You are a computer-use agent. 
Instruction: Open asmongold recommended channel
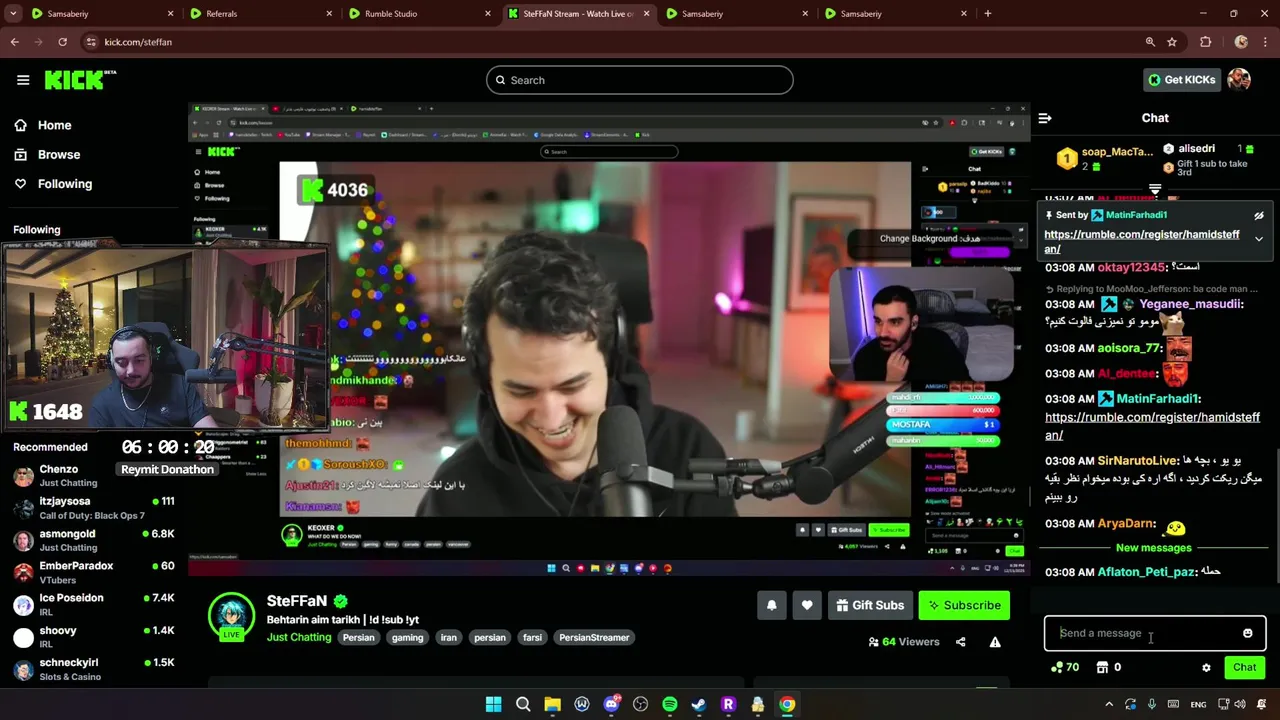(x=94, y=541)
